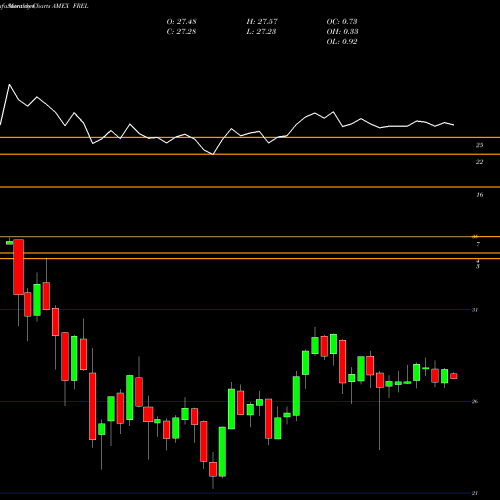Click the OL: 0.92 statistic

[342, 42]
